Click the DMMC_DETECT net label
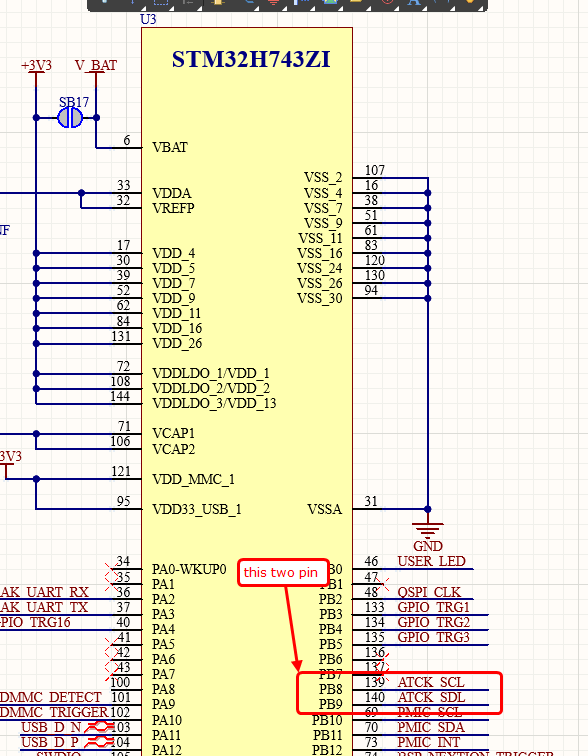Screen dimensions: 588x756 [x=51, y=697]
